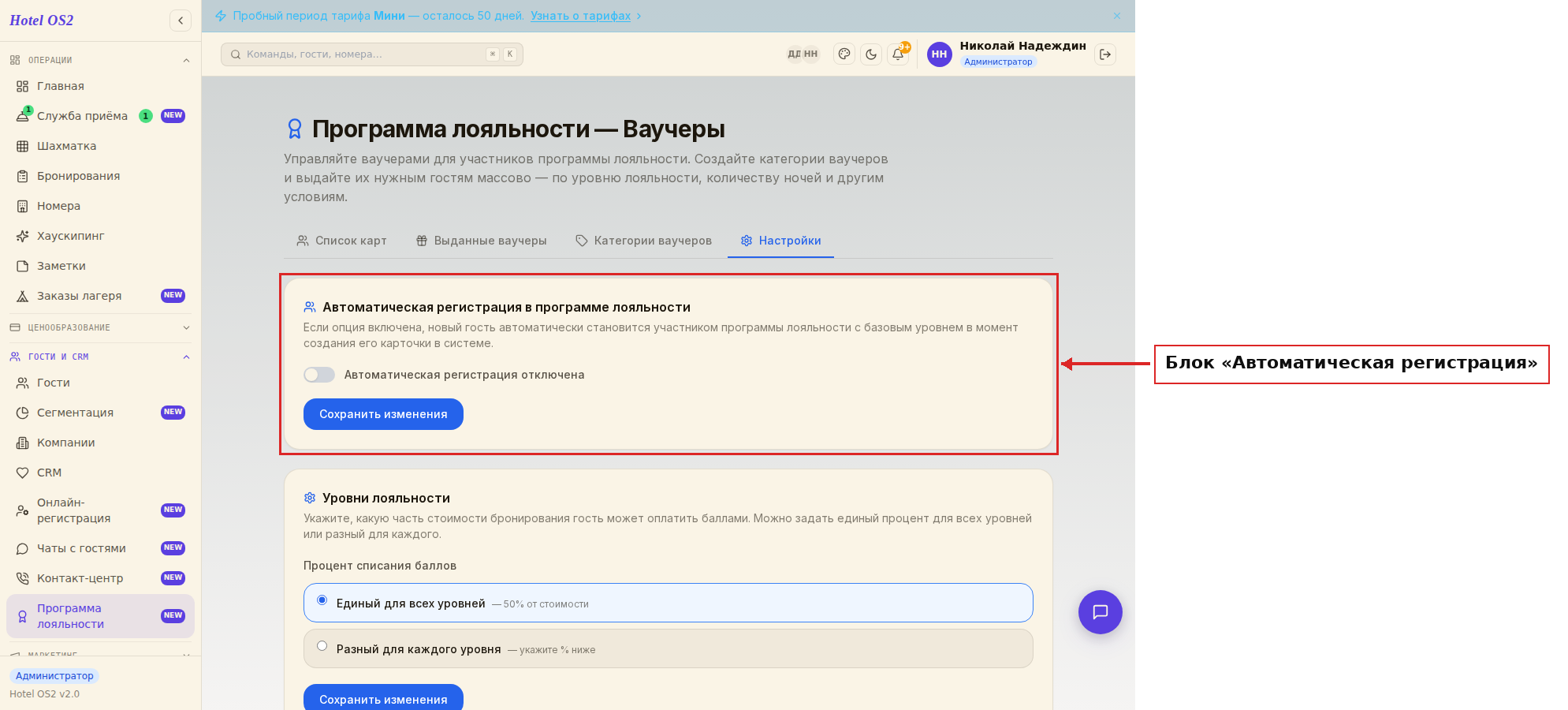
Task: Click the logout icon next to the profile
Action: 1105,54
